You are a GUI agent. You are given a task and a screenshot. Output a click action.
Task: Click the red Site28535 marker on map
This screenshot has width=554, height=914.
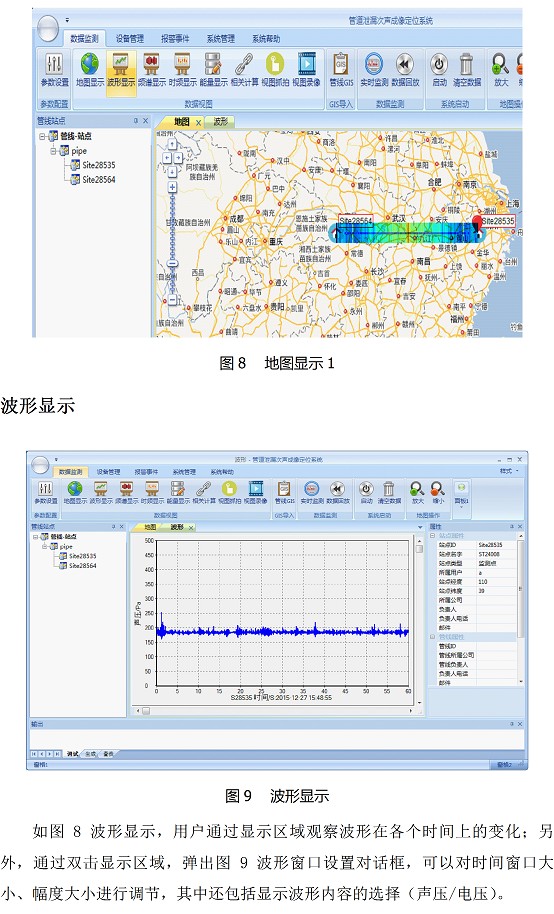click(478, 223)
